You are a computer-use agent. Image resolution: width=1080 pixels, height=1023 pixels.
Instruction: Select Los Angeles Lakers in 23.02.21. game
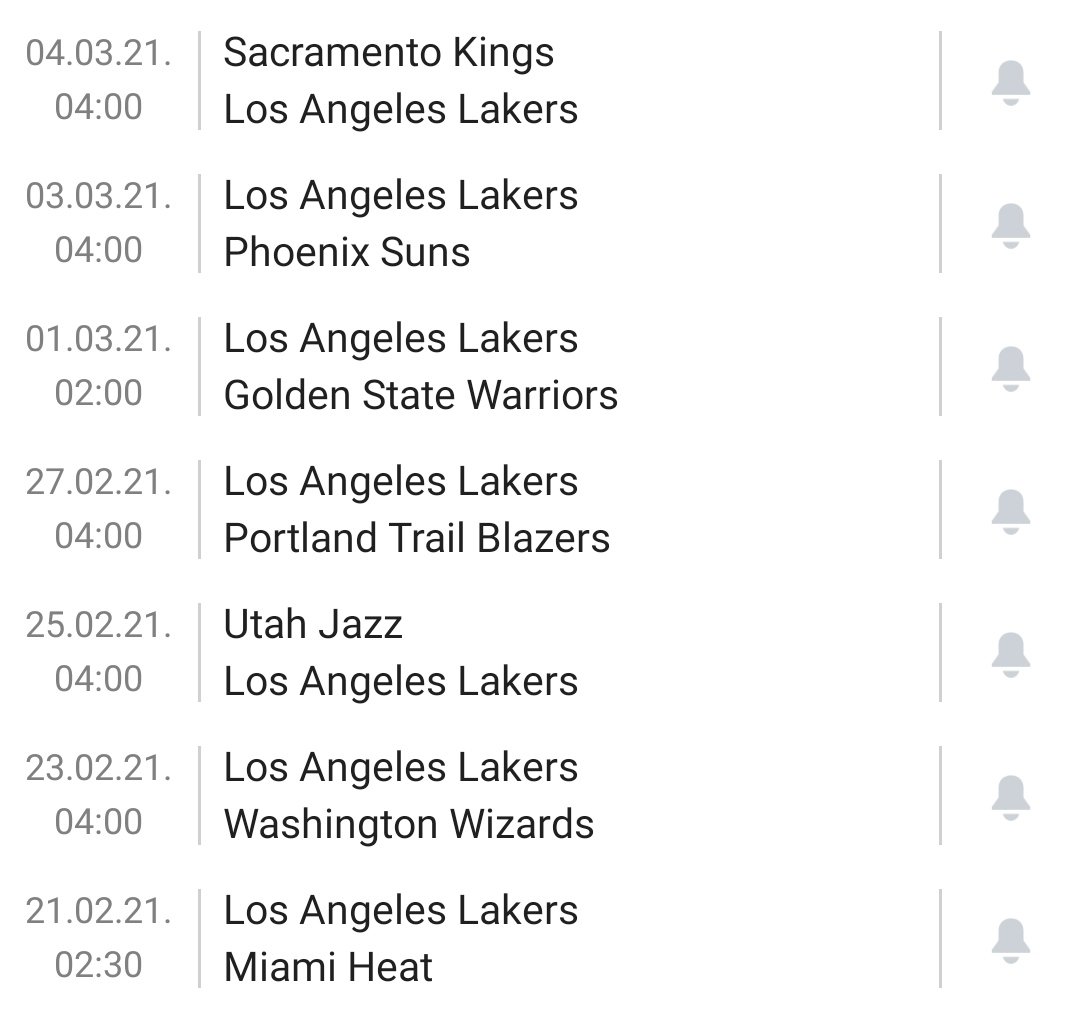[401, 767]
